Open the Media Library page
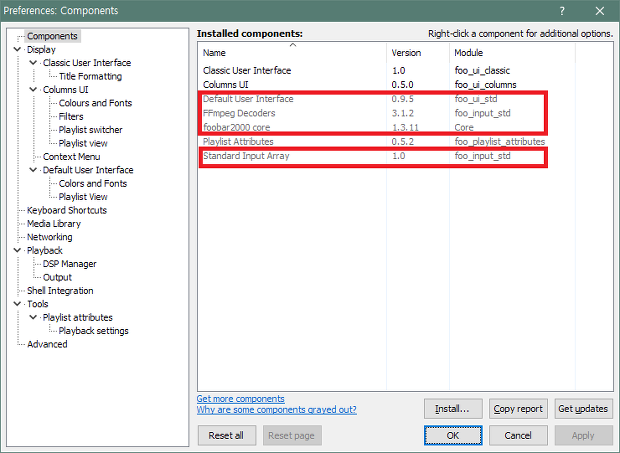 pyautogui.click(x=54, y=223)
